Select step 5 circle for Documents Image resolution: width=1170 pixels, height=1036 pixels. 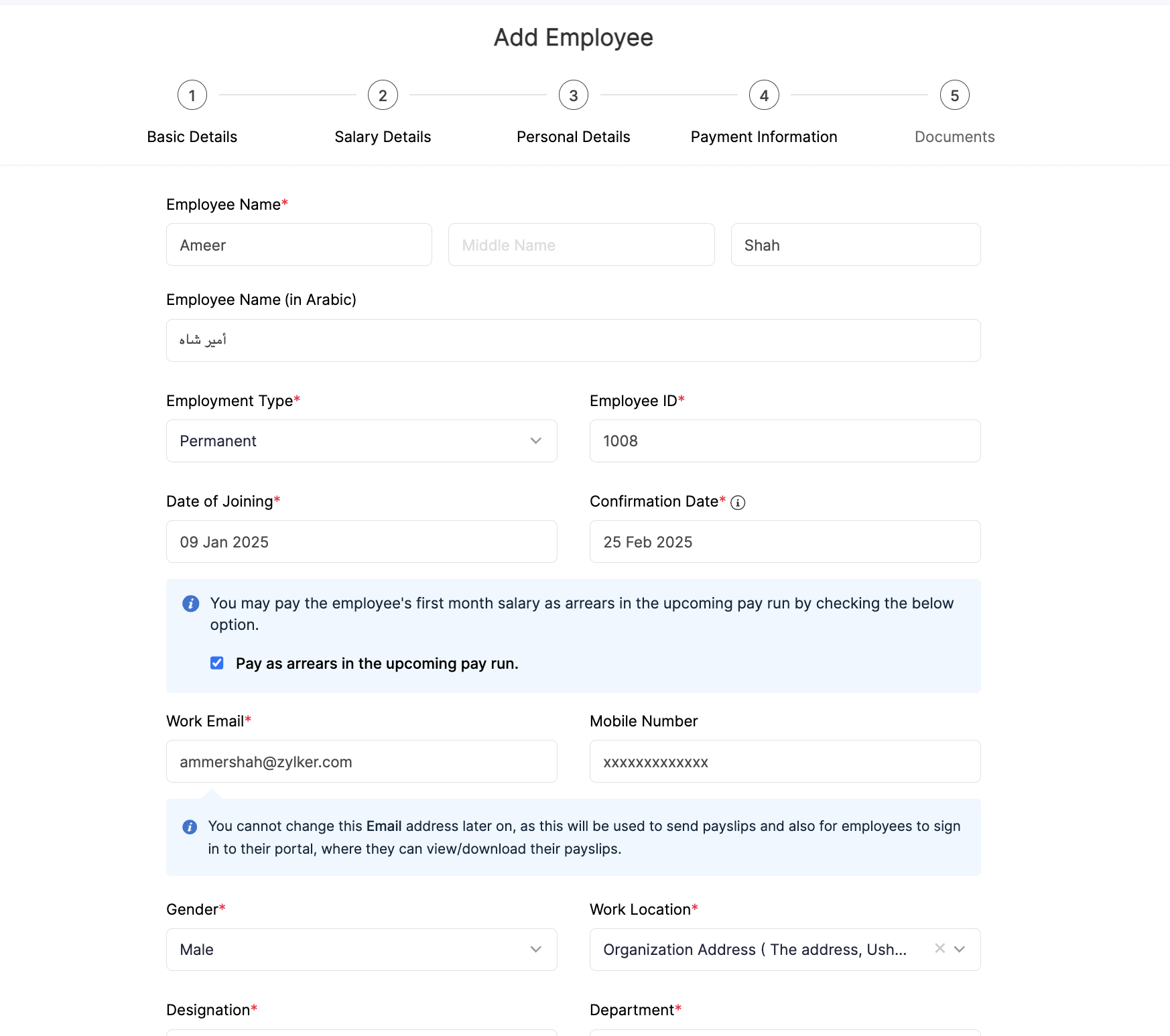pyautogui.click(x=954, y=94)
